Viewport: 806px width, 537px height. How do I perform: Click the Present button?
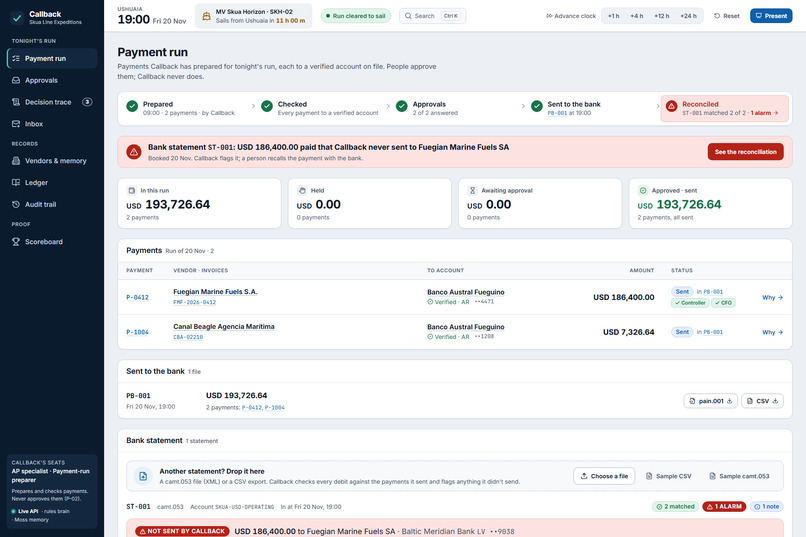coord(771,16)
